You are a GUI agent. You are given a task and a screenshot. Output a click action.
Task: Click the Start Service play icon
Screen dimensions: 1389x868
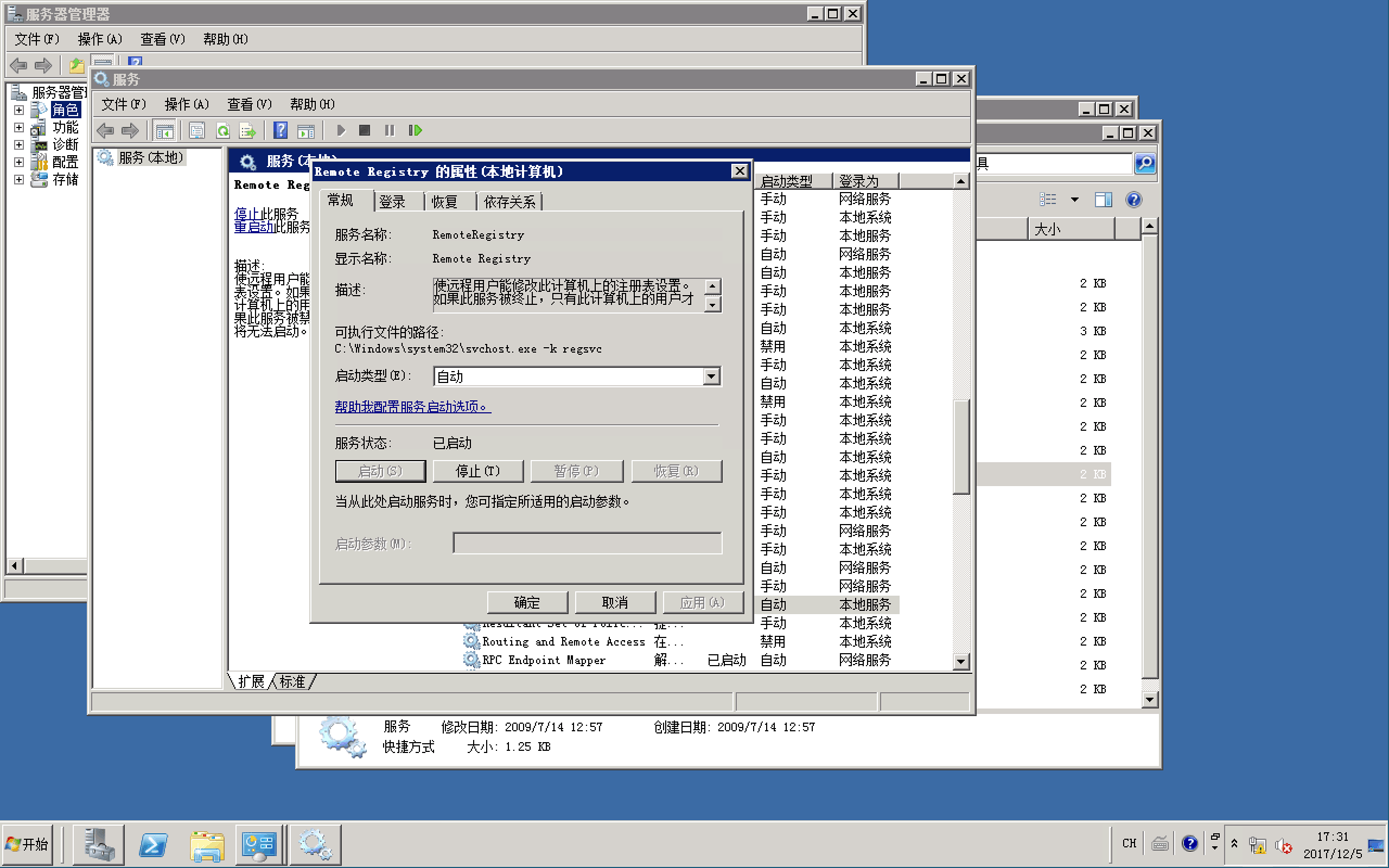point(341,131)
